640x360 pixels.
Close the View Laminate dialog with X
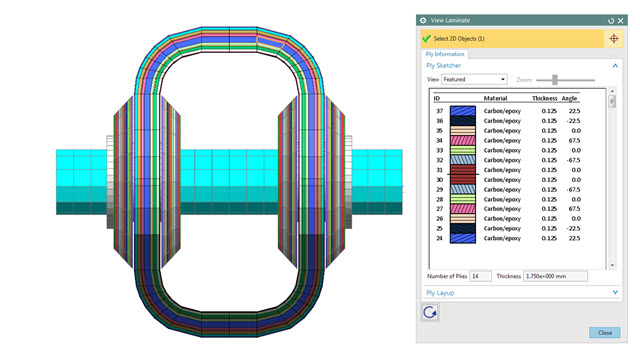point(621,21)
